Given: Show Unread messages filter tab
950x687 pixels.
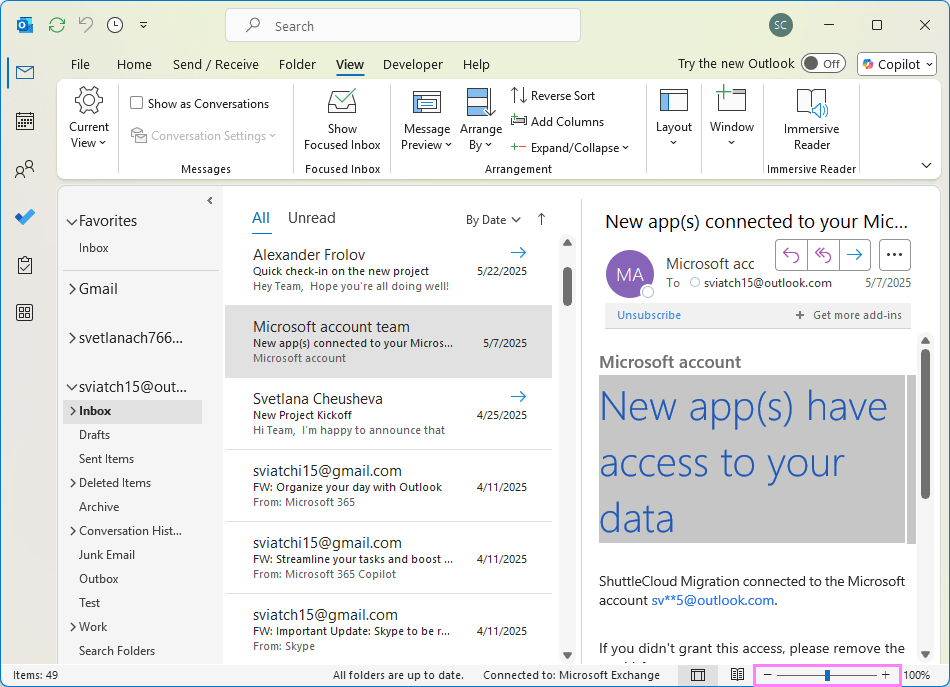Looking at the screenshot, I should [311, 218].
